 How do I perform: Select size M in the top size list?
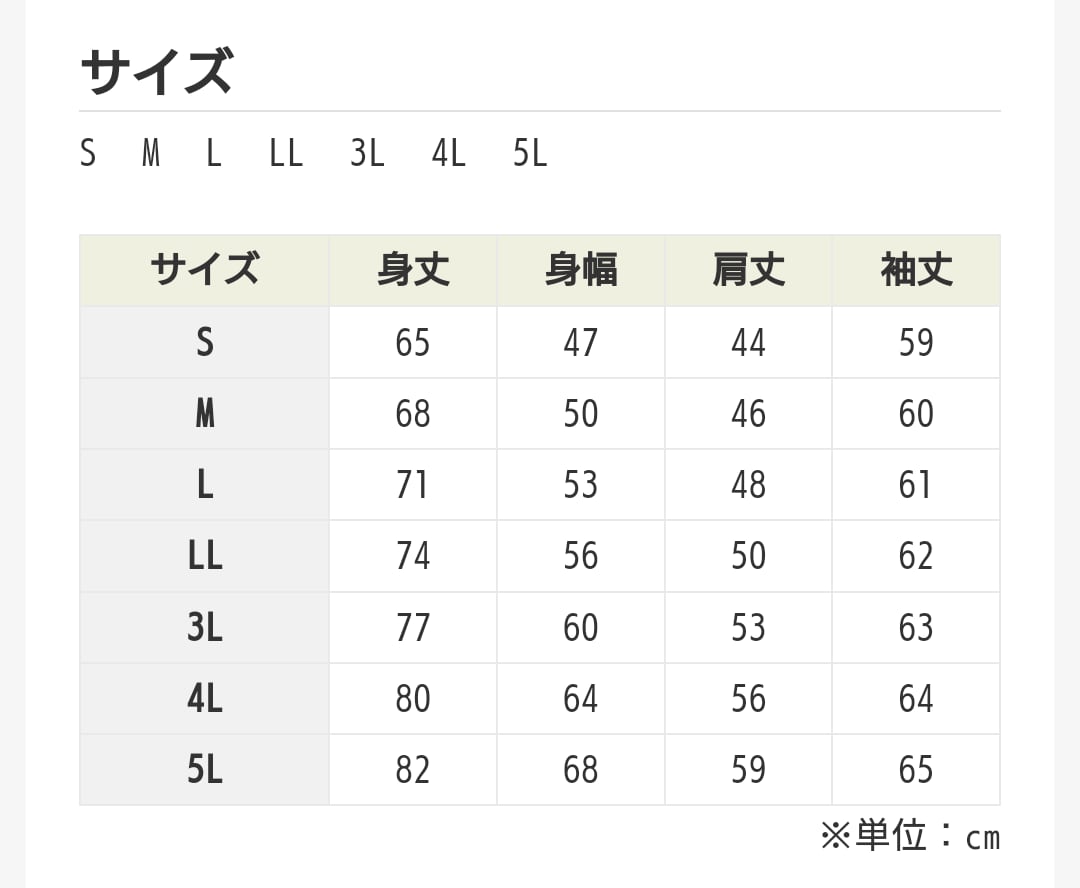[x=151, y=154]
